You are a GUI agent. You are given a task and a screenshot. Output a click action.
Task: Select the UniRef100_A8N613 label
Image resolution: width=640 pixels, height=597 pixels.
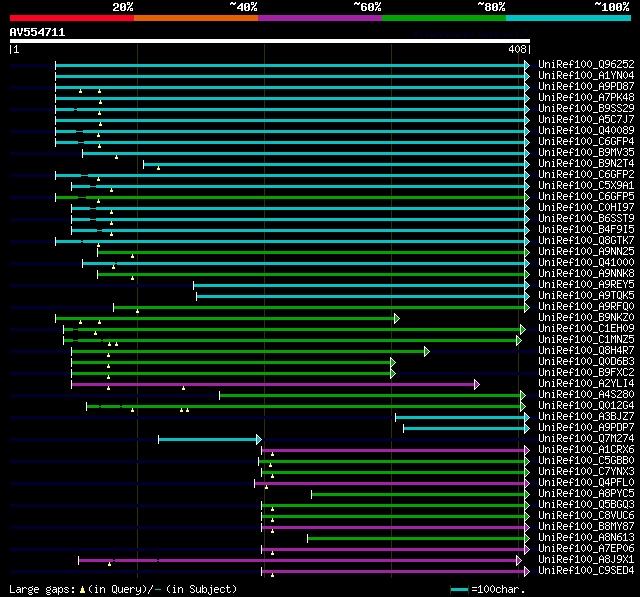[586, 538]
